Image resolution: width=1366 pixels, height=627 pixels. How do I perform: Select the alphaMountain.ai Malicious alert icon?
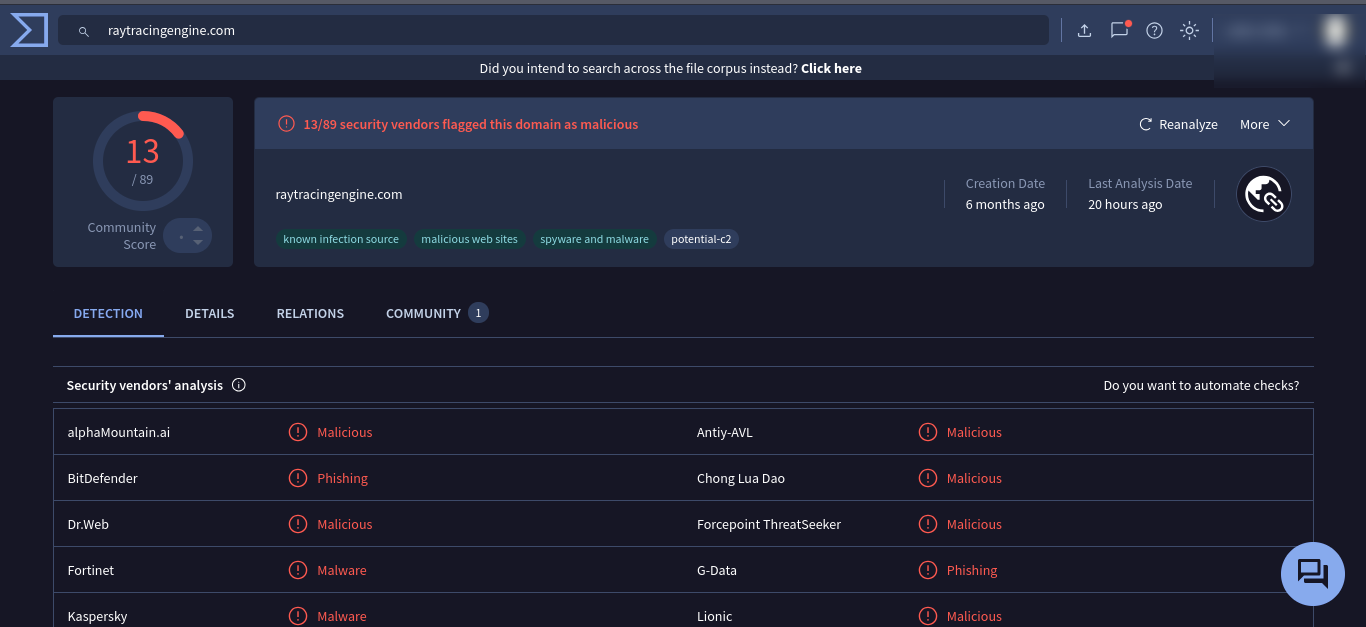click(x=298, y=432)
